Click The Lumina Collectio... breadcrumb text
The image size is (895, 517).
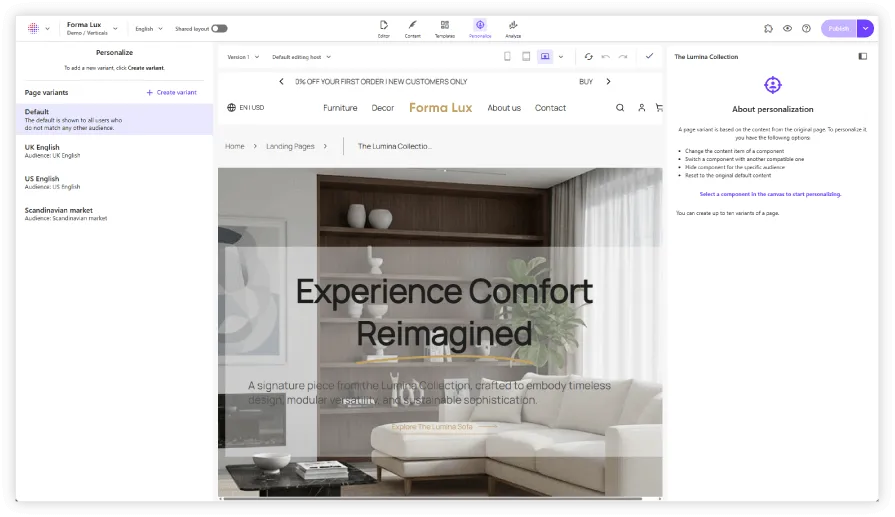click(394, 146)
